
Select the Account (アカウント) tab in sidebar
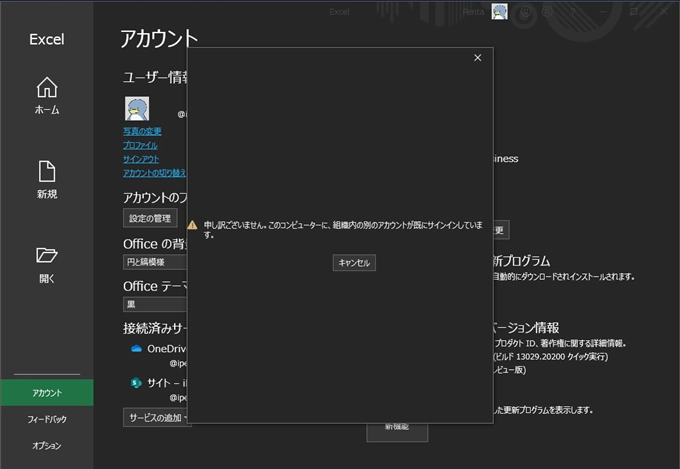tap(47, 393)
